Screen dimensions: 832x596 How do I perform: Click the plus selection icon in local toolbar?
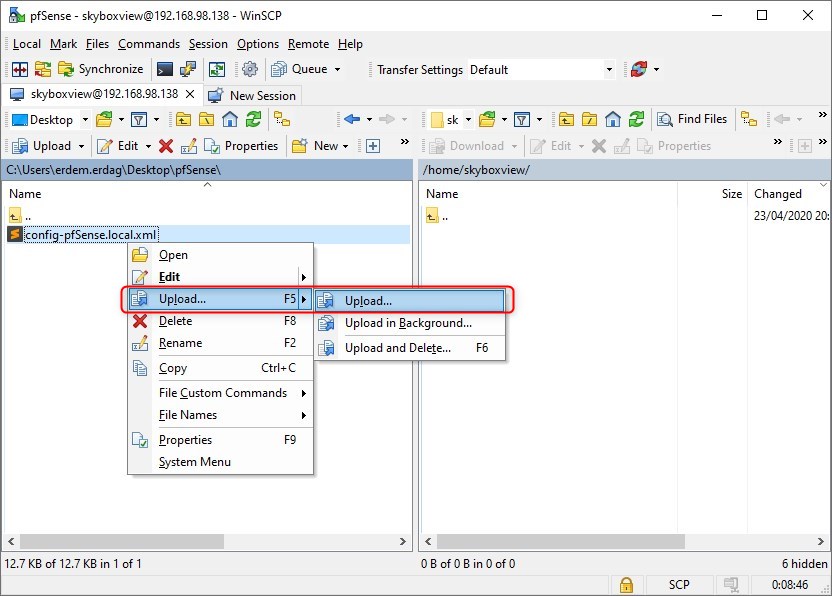(373, 146)
